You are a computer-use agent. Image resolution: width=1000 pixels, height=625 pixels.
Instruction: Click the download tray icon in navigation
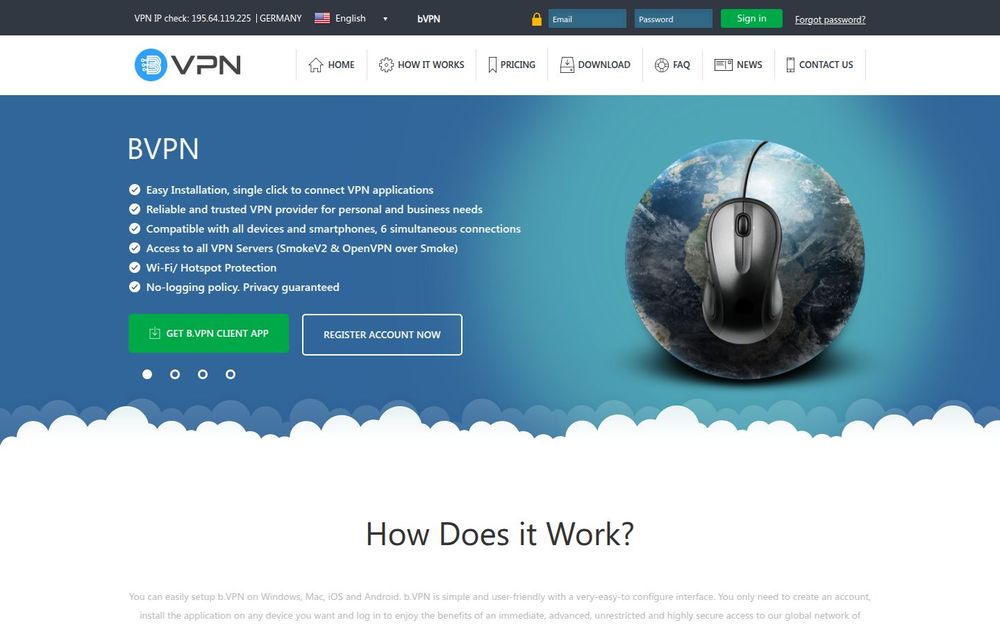[x=567, y=64]
